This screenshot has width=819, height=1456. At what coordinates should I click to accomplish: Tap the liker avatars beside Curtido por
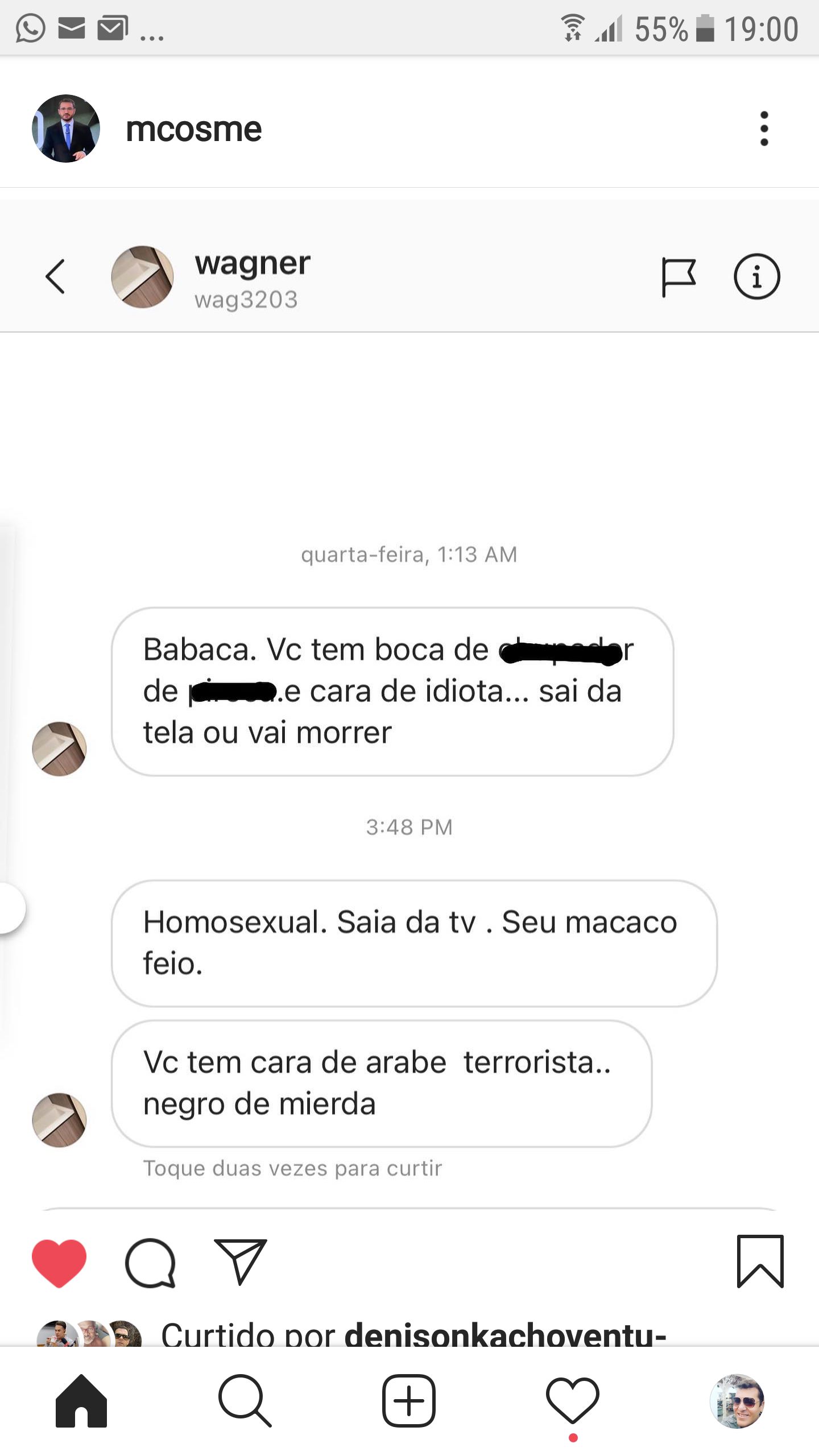89,1334
